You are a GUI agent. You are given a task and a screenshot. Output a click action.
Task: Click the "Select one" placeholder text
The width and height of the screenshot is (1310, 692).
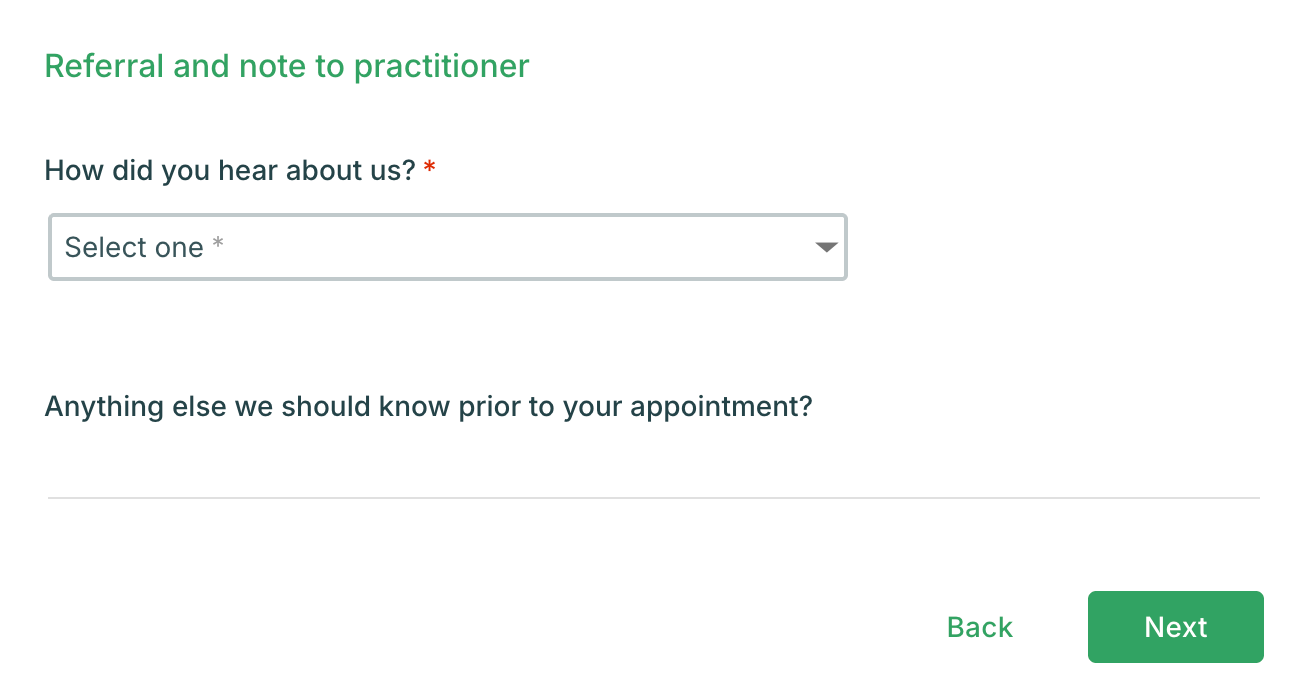pos(134,247)
